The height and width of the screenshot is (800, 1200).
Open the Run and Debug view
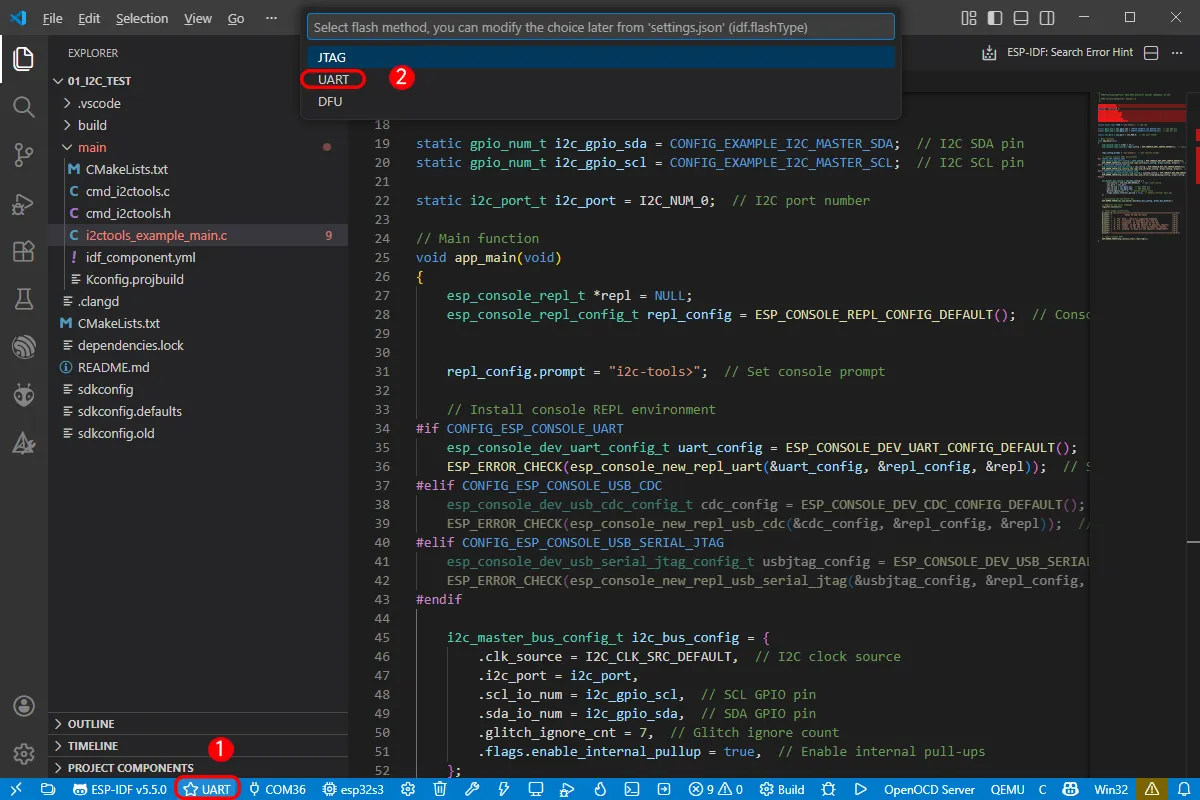coord(24,204)
